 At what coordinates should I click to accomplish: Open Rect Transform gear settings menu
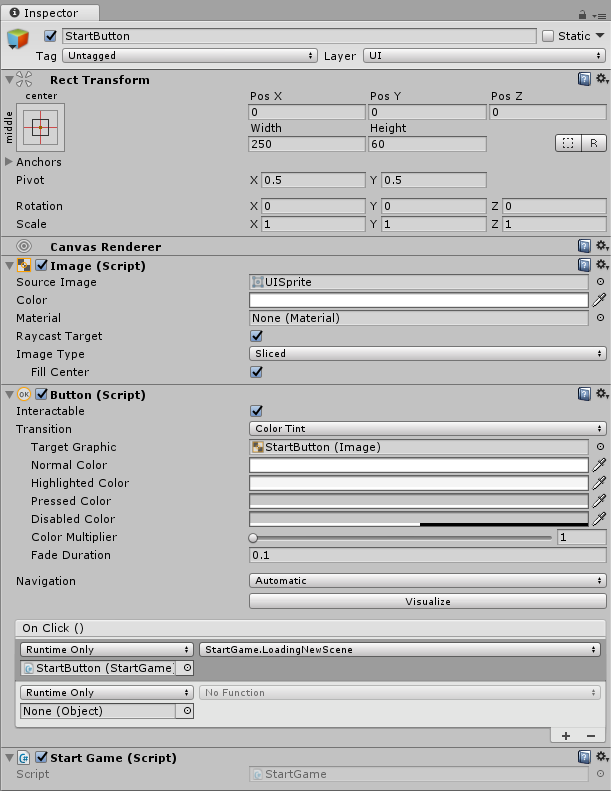coord(602,79)
